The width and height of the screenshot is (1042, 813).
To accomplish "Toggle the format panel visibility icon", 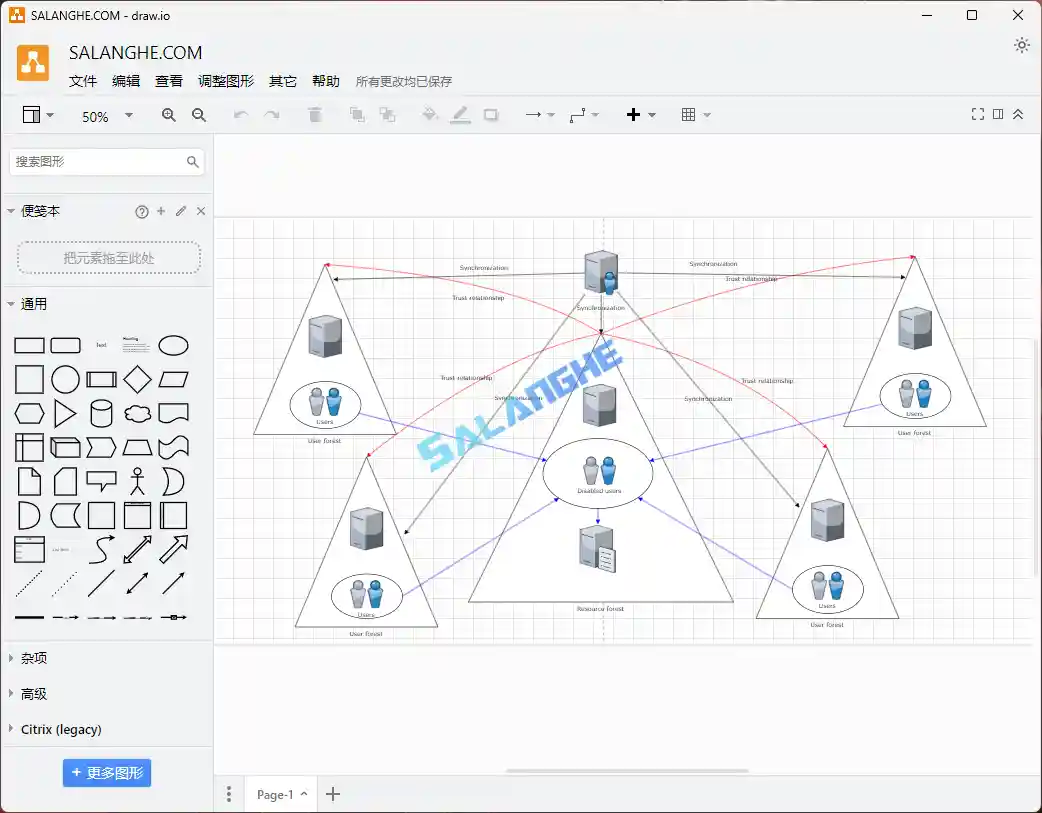I will pyautogui.click(x=998, y=114).
